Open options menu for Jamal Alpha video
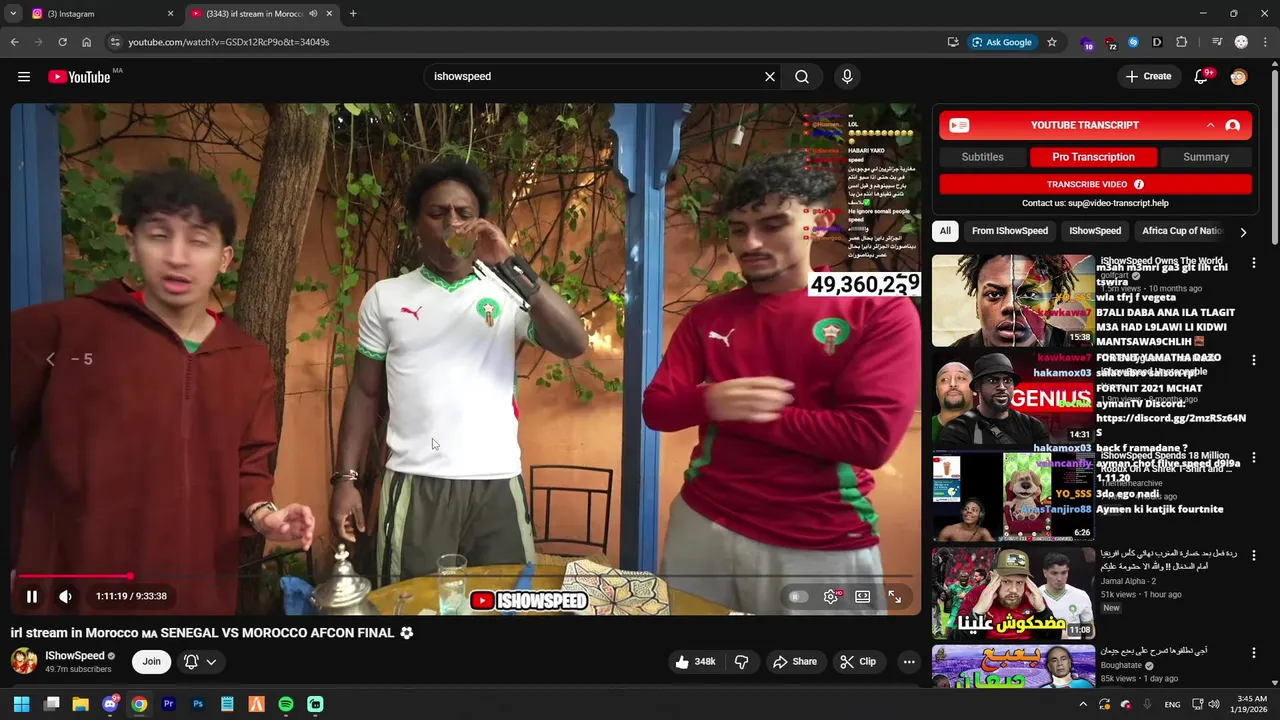Image resolution: width=1280 pixels, height=720 pixels. [1254, 555]
